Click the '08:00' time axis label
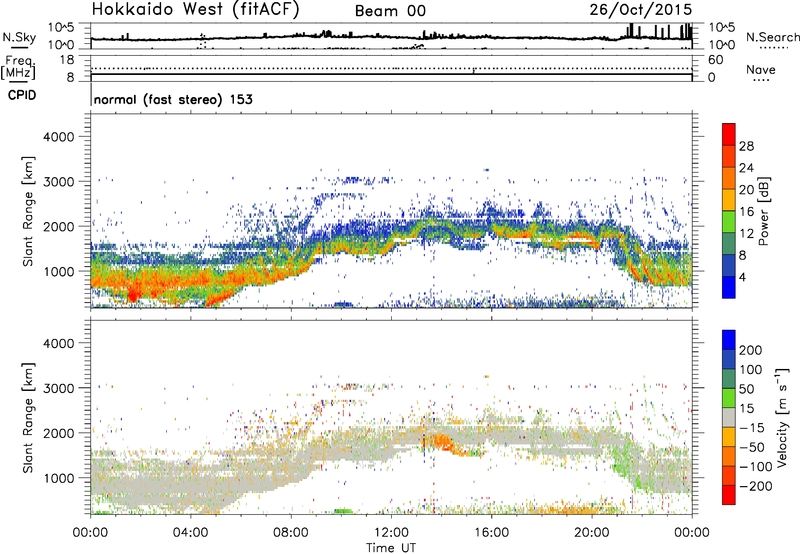The image size is (800, 554). tap(291, 533)
